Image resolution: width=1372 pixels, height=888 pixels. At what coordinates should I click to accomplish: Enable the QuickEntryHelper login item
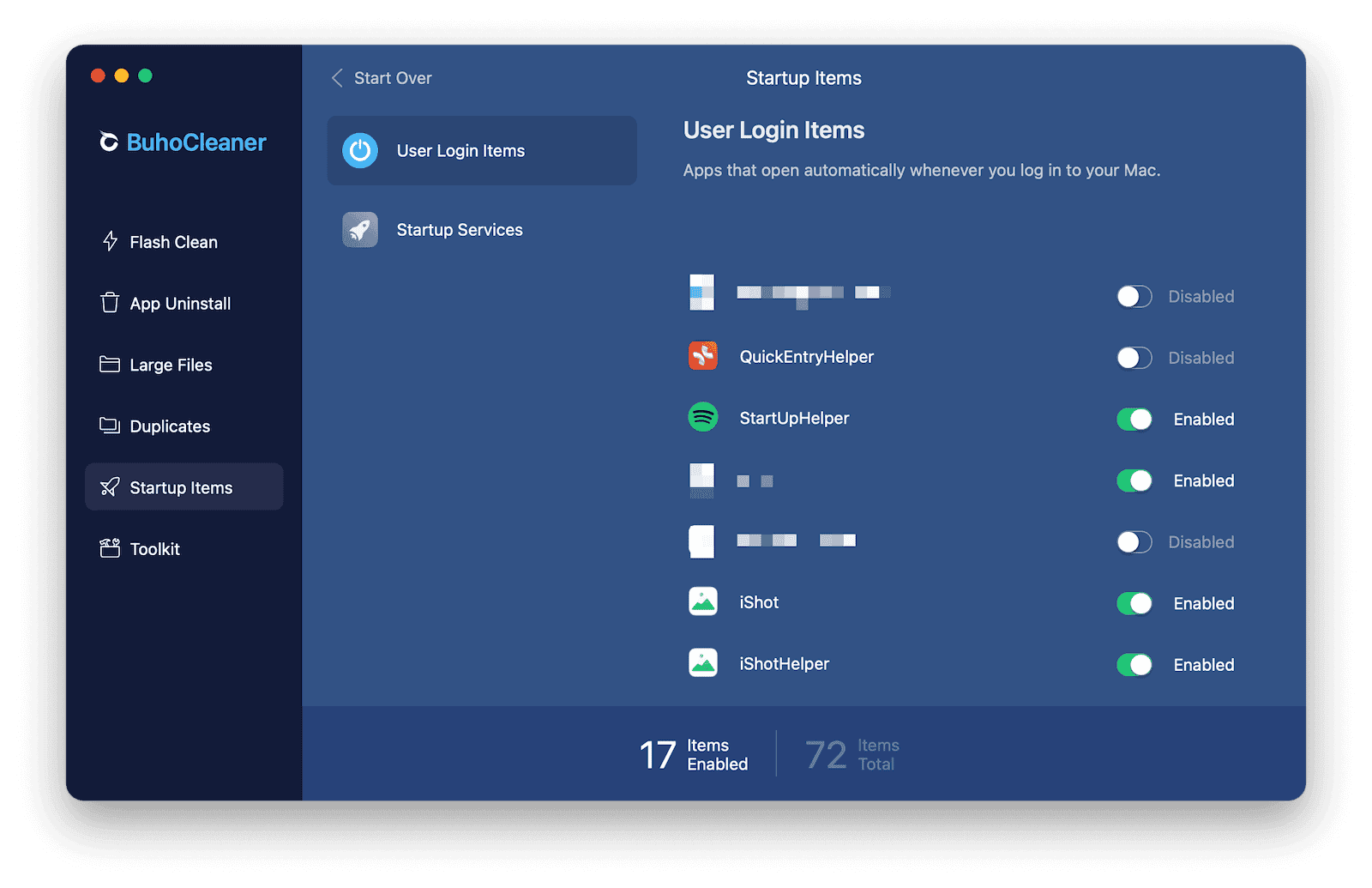1134,358
